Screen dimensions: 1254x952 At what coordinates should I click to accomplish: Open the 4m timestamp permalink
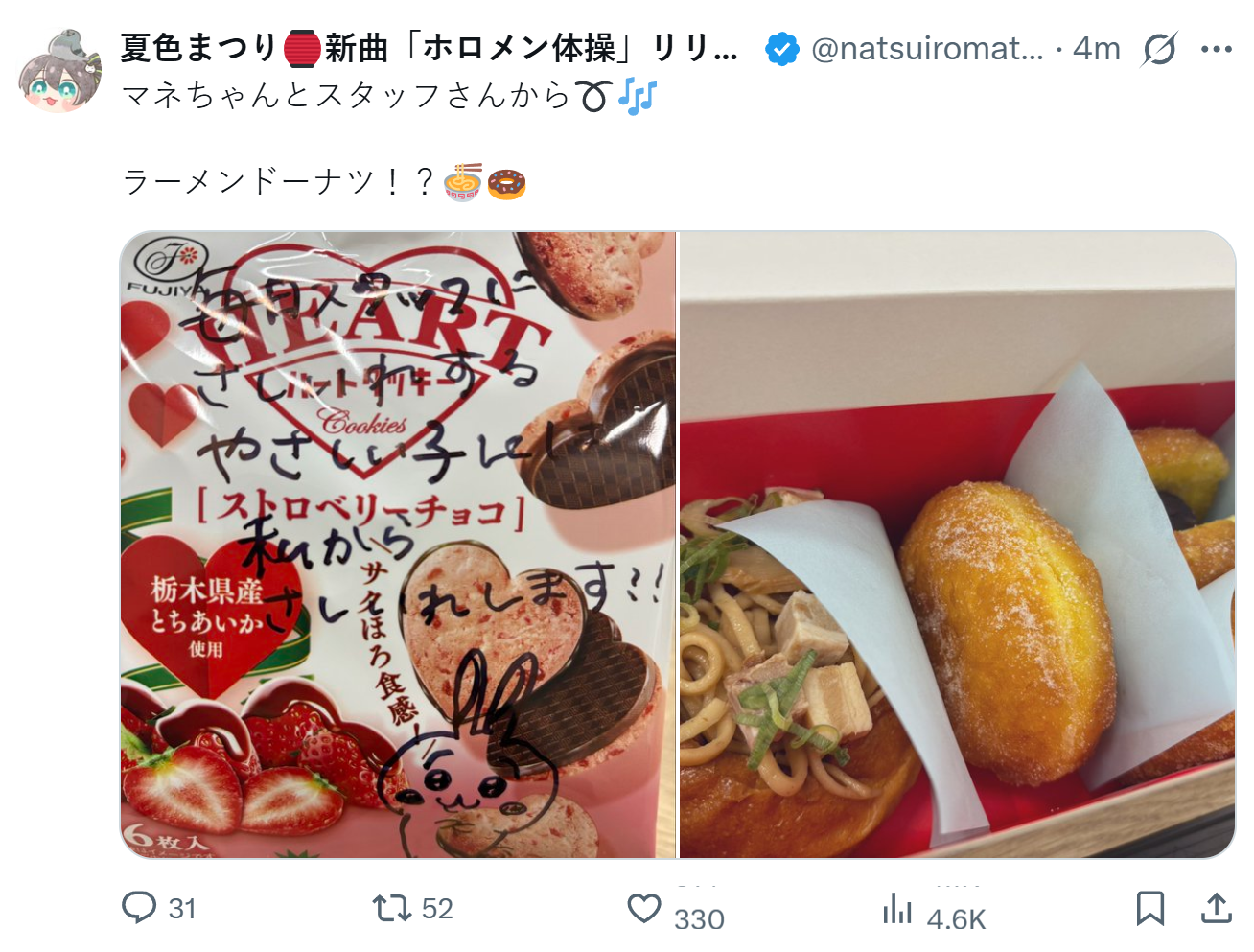1097,48
